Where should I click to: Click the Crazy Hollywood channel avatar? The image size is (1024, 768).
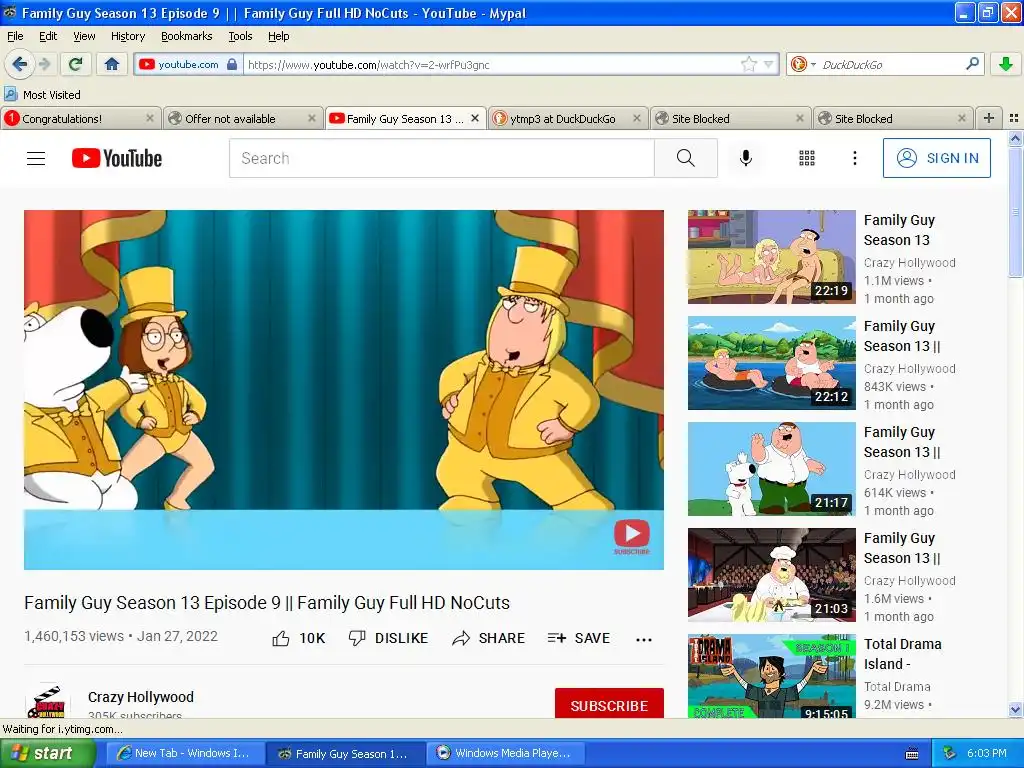coord(48,701)
